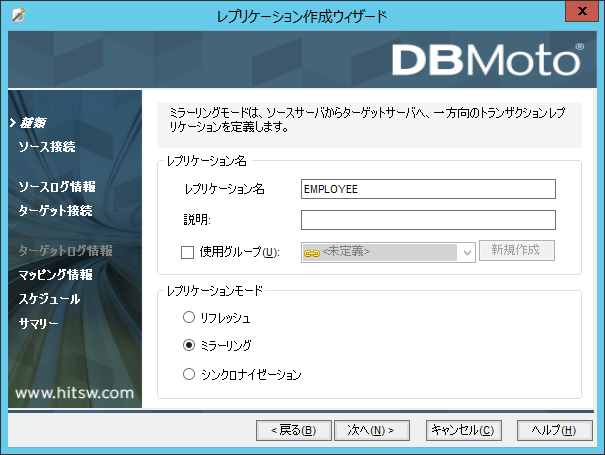This screenshot has width=605, height=455.
Task: Click the ミラーリングモード description text
Action: tap(367, 119)
